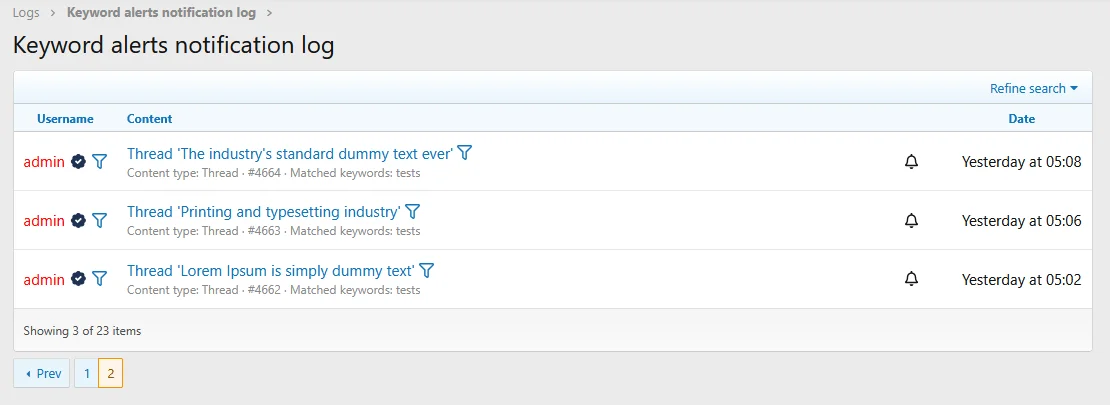Click bell icon for Yesterday 05:08 entry
The height and width of the screenshot is (405, 1110).
(x=911, y=162)
